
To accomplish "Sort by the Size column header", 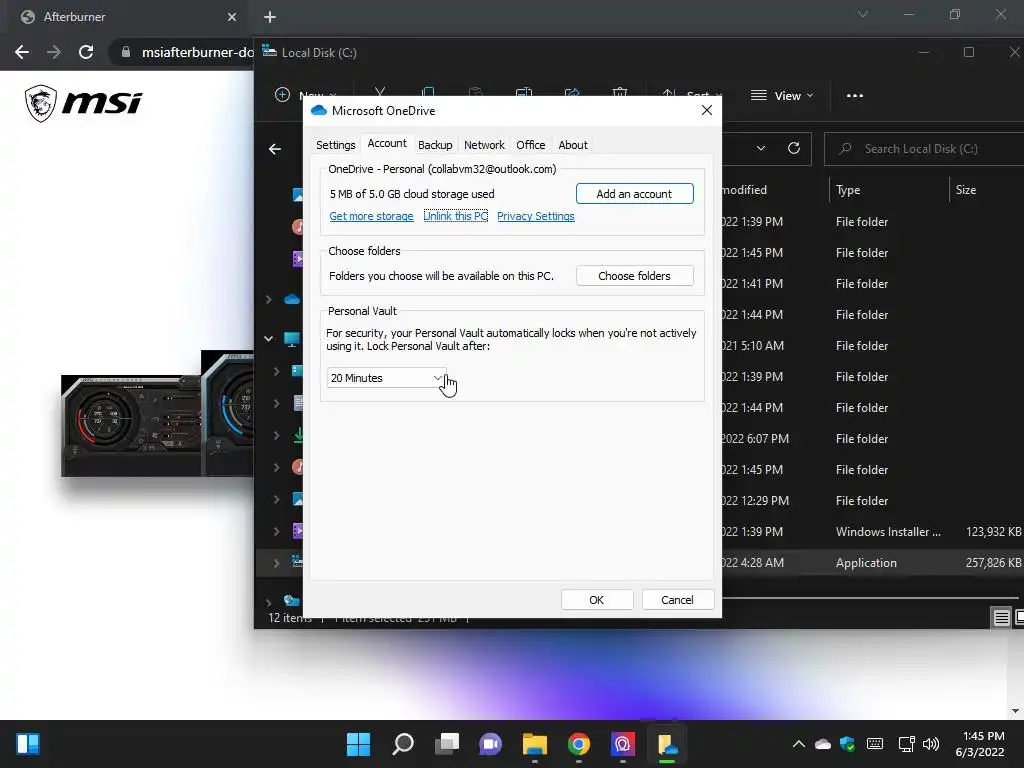I will tap(966, 190).
